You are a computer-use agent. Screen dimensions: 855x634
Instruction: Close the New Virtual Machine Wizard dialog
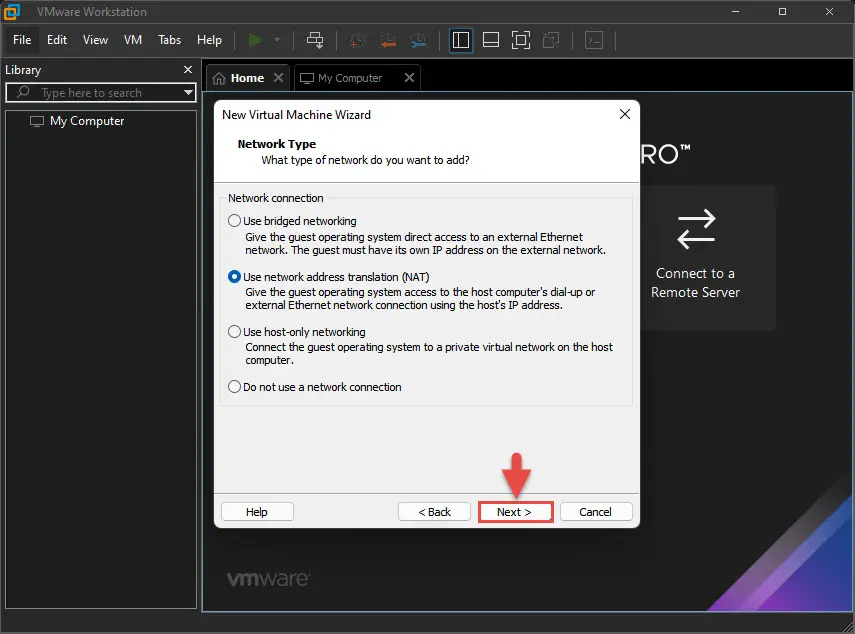(x=625, y=114)
